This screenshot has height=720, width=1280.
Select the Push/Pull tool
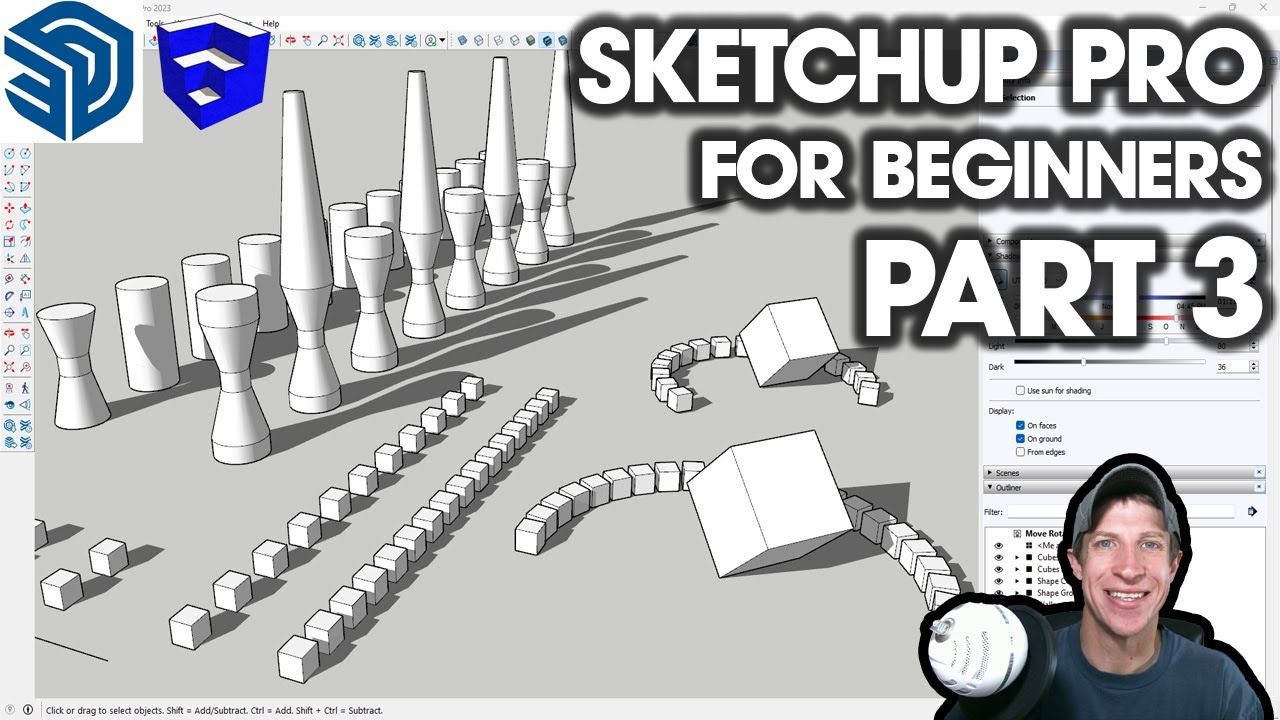click(26, 208)
